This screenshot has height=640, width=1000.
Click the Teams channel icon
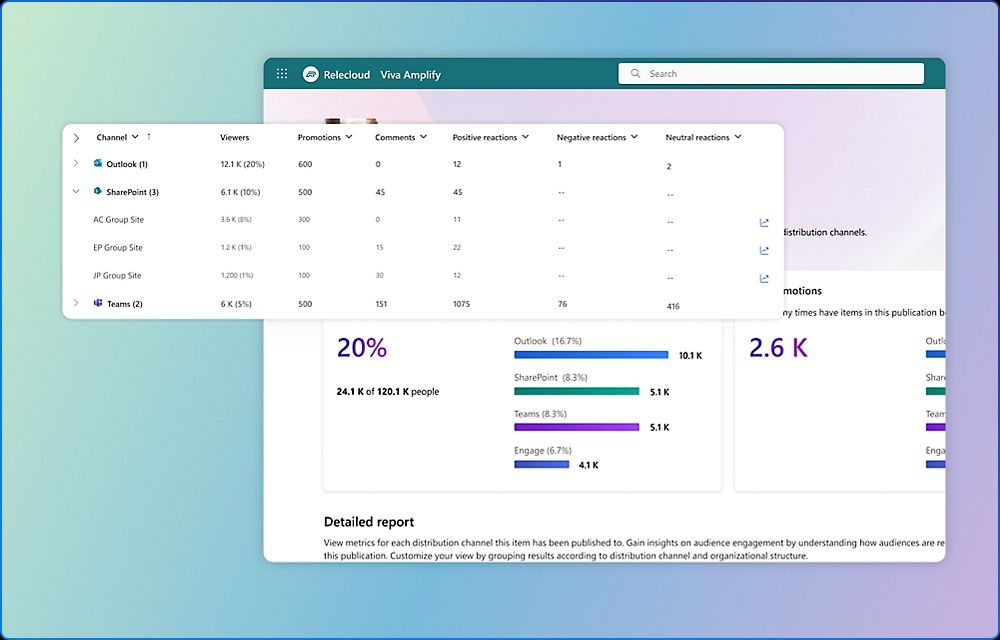click(98, 303)
